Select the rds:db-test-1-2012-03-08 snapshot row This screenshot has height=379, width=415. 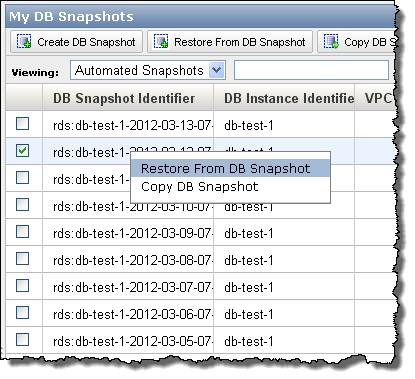point(200,260)
